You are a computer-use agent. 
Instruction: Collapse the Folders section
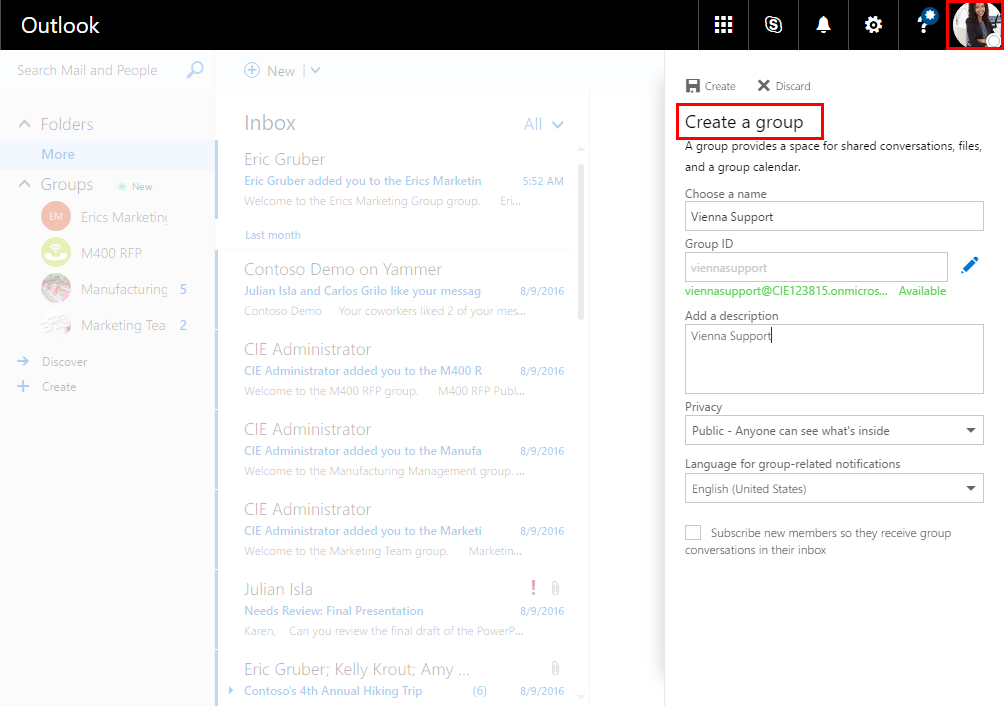click(x=26, y=124)
